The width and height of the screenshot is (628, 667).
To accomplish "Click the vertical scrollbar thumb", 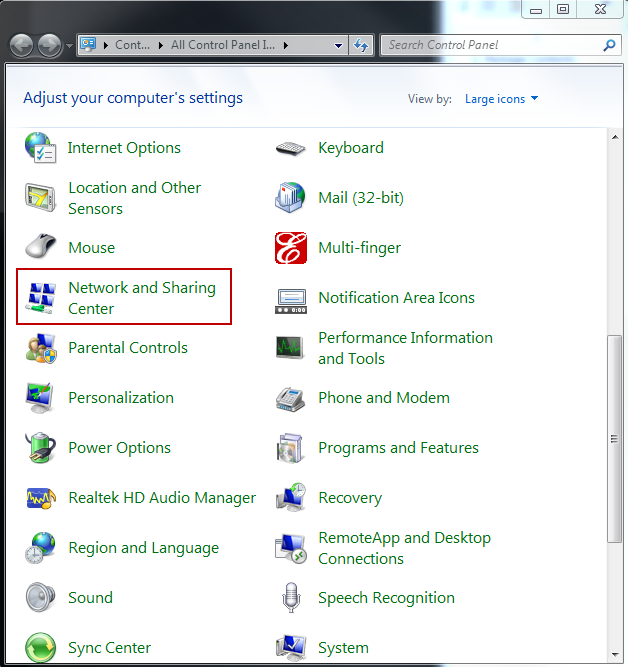I will [614, 439].
